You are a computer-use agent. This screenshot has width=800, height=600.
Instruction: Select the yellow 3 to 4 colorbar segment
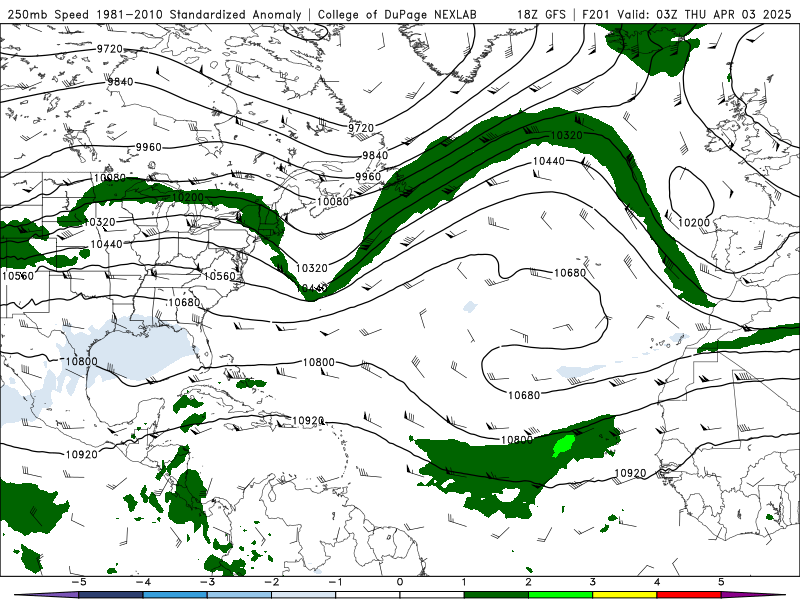click(624, 595)
